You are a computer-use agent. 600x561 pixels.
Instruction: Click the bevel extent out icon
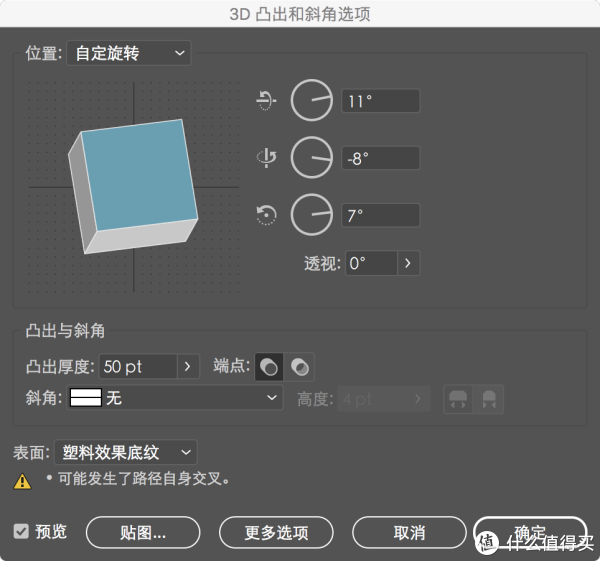tap(458, 399)
